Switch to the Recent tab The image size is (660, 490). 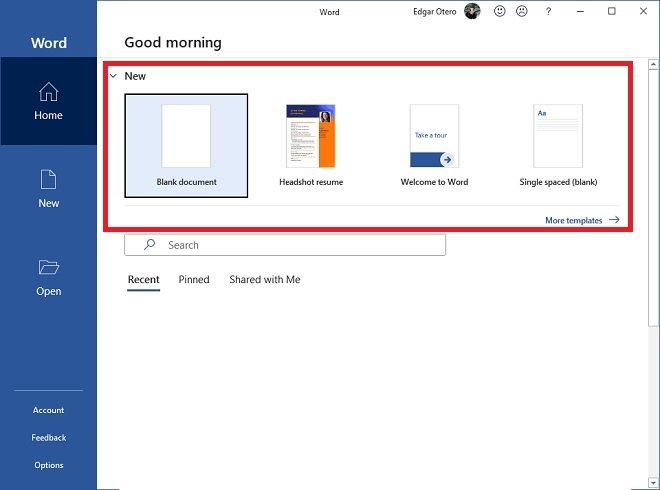144,280
